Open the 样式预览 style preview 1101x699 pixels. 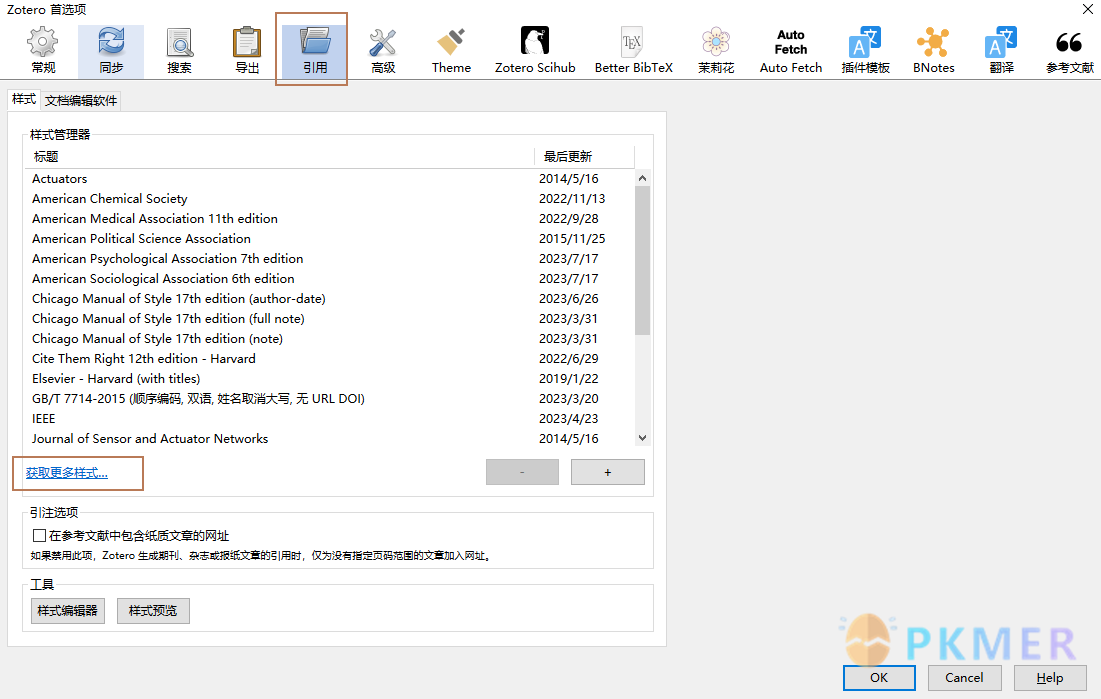click(x=153, y=610)
